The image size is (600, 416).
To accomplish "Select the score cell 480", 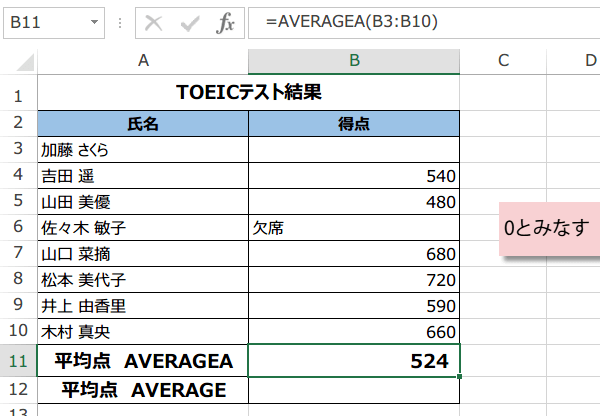I will pyautogui.click(x=354, y=202).
